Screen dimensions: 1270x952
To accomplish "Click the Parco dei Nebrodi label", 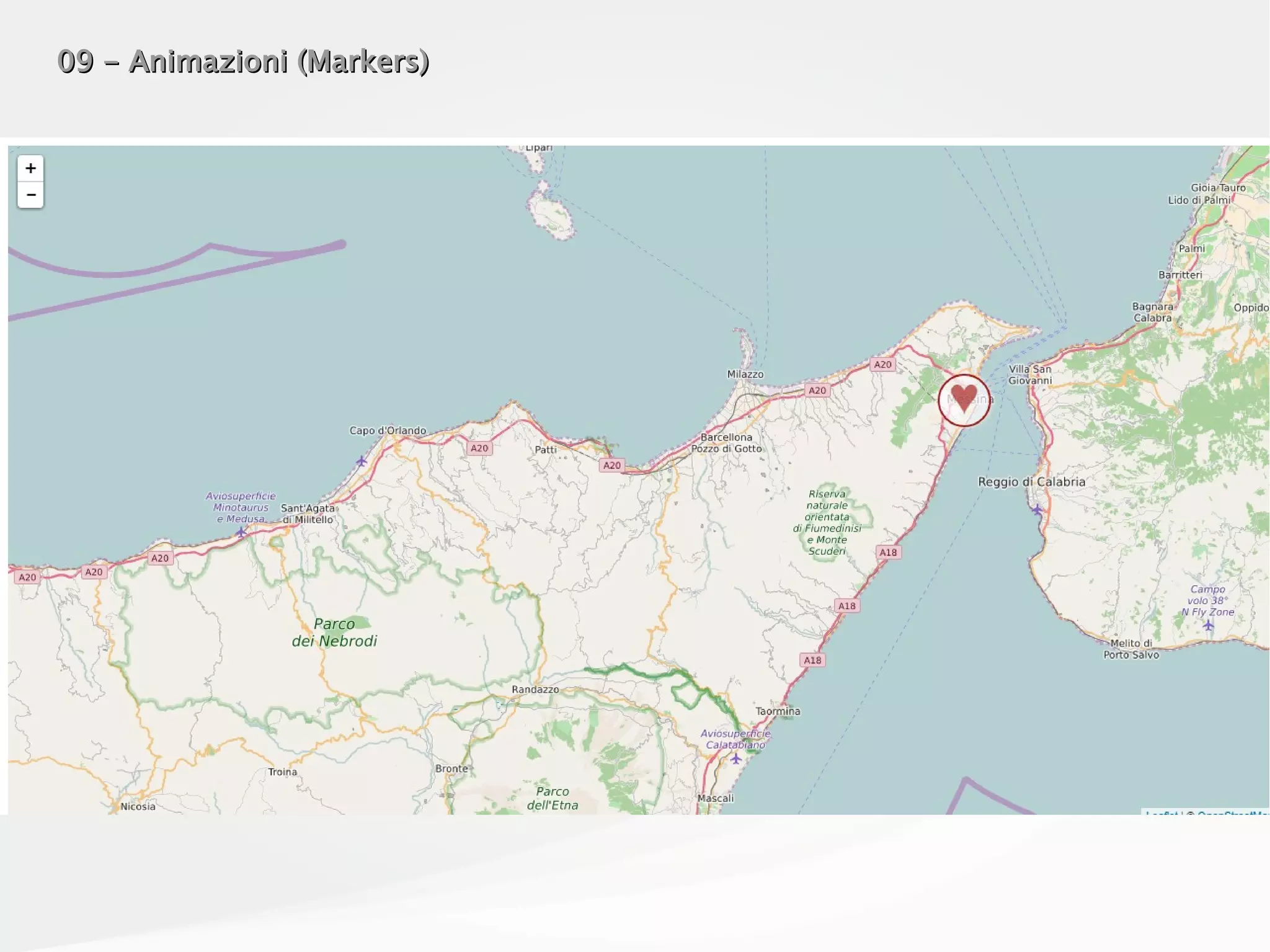I will pos(334,633).
